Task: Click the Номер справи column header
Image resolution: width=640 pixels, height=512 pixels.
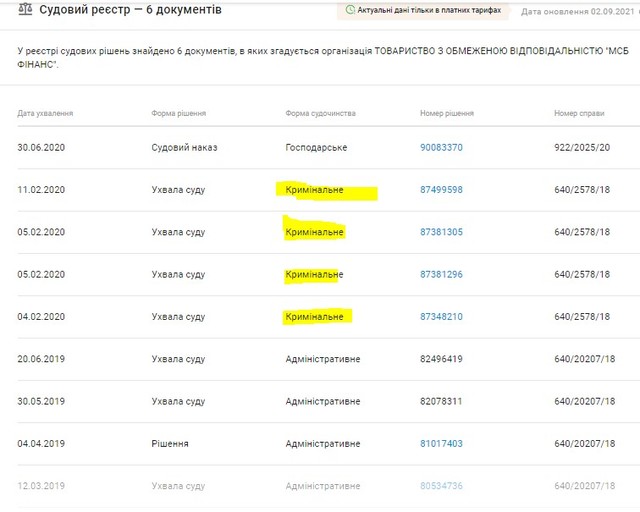Action: (x=580, y=113)
